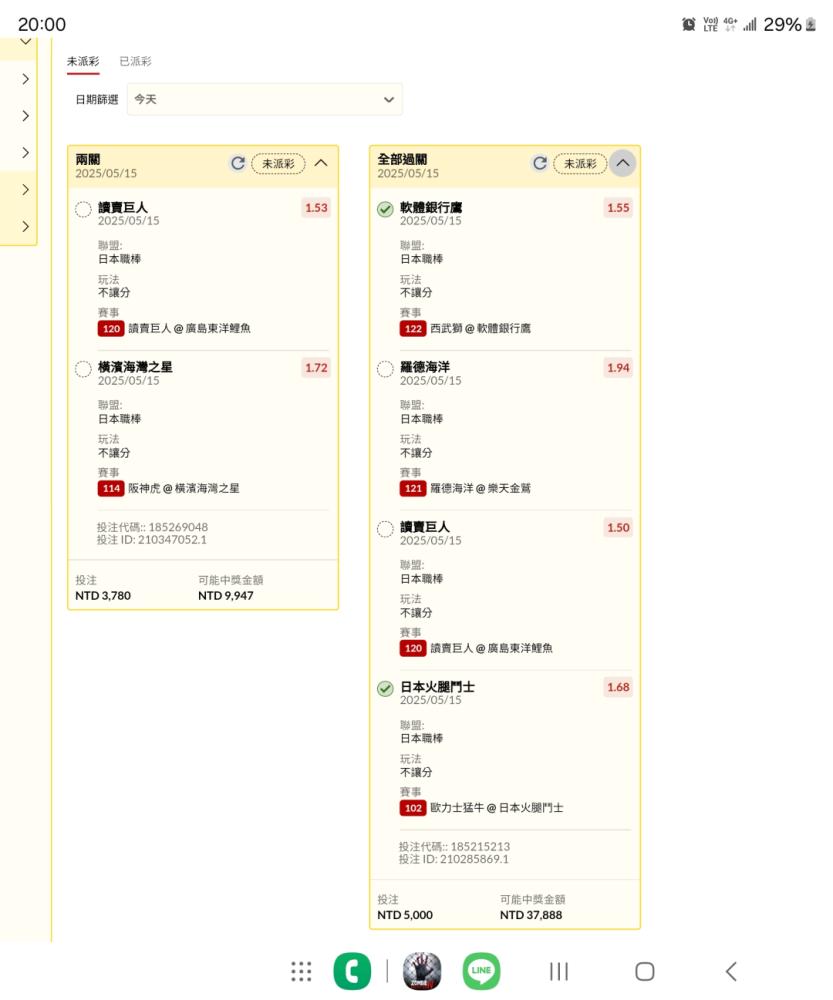The height and width of the screenshot is (1000, 833).
Task: Refresh the 兩關 bet card
Action: pyautogui.click(x=238, y=163)
